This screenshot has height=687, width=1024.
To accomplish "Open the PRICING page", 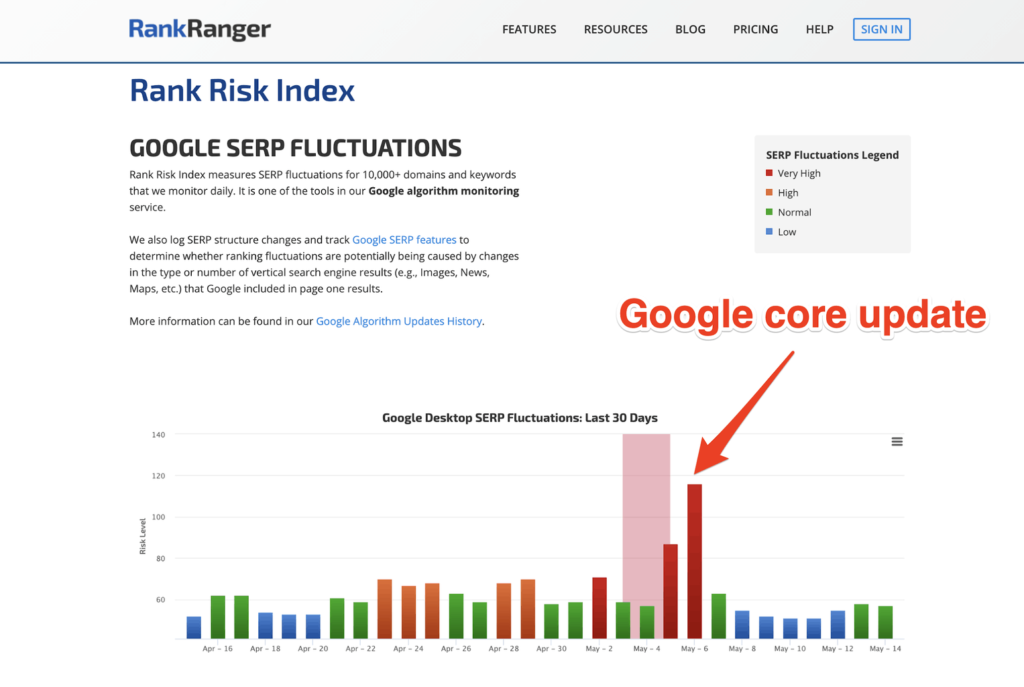I will 755,29.
